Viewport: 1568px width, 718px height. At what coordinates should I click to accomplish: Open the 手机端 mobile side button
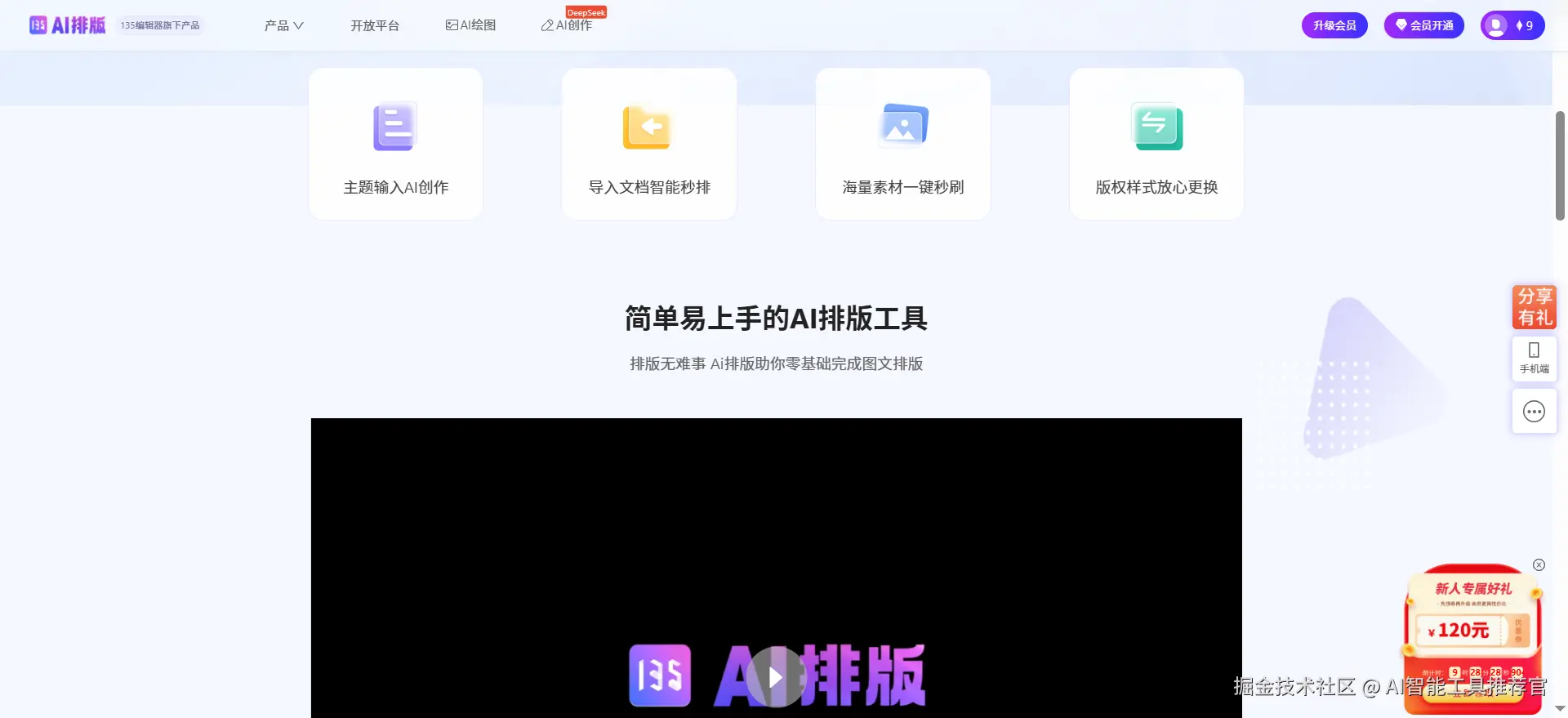(1535, 359)
